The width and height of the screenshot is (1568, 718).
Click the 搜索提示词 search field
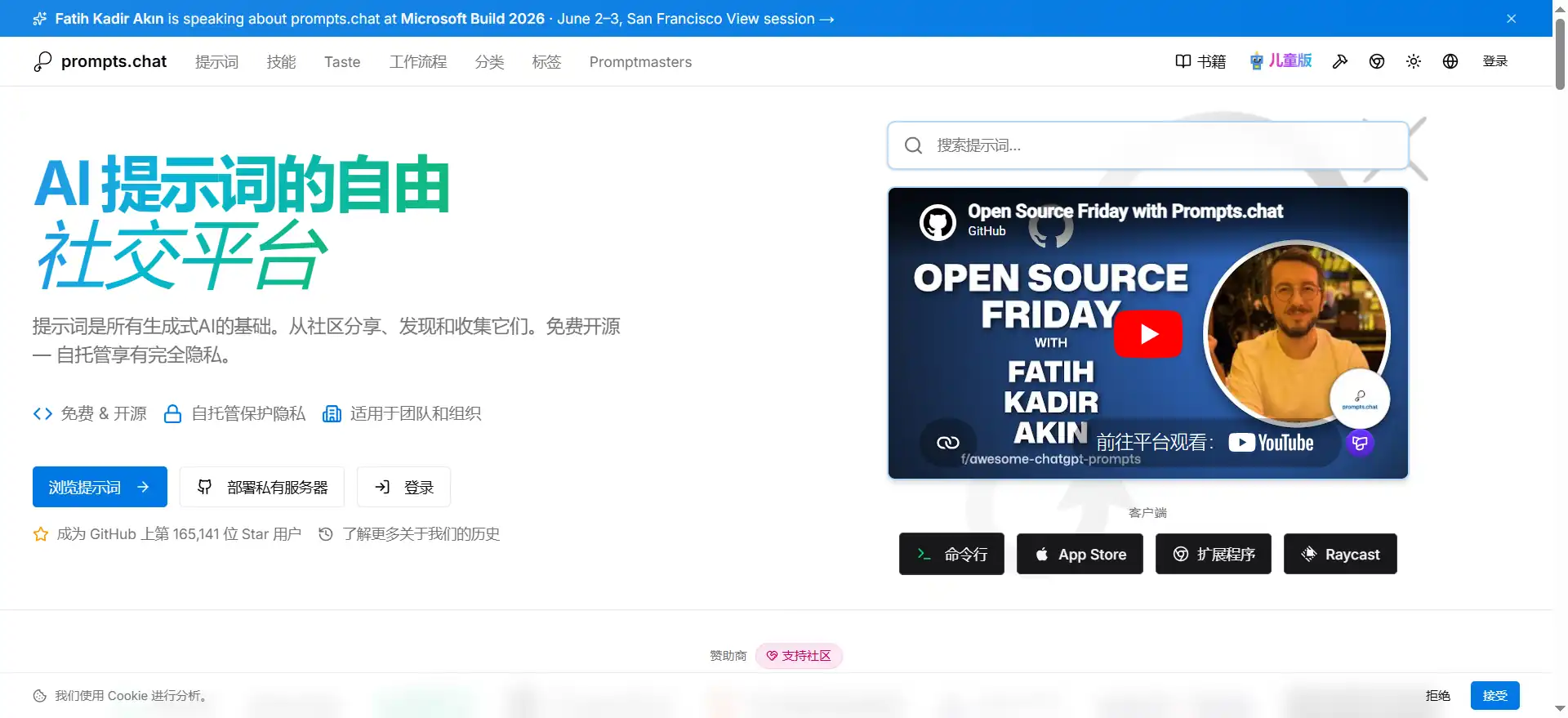click(x=1147, y=145)
